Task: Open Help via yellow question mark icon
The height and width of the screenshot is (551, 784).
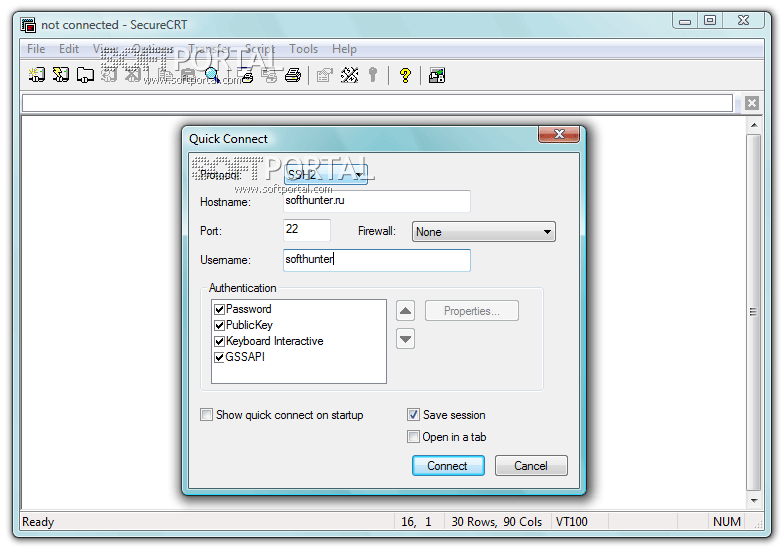Action: point(405,75)
